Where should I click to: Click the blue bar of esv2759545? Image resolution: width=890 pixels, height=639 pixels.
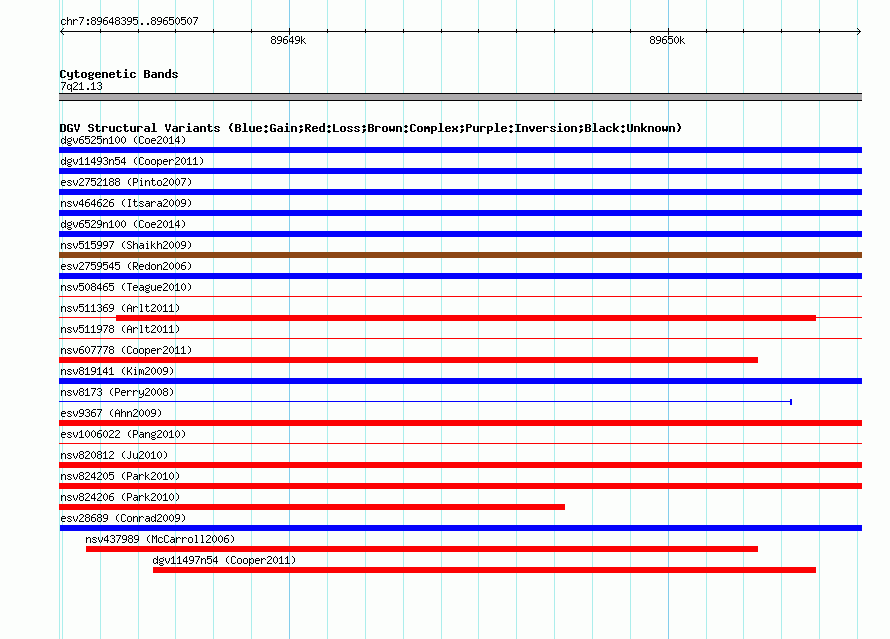tap(460, 276)
